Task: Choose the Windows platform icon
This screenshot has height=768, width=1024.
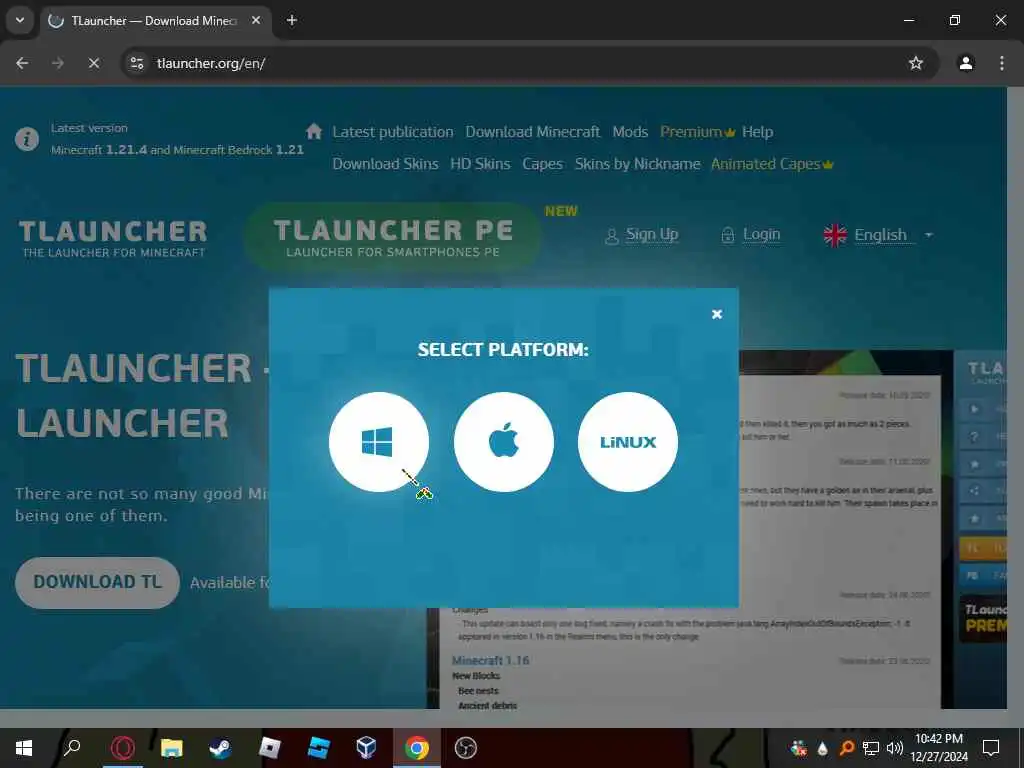Action: click(x=379, y=442)
